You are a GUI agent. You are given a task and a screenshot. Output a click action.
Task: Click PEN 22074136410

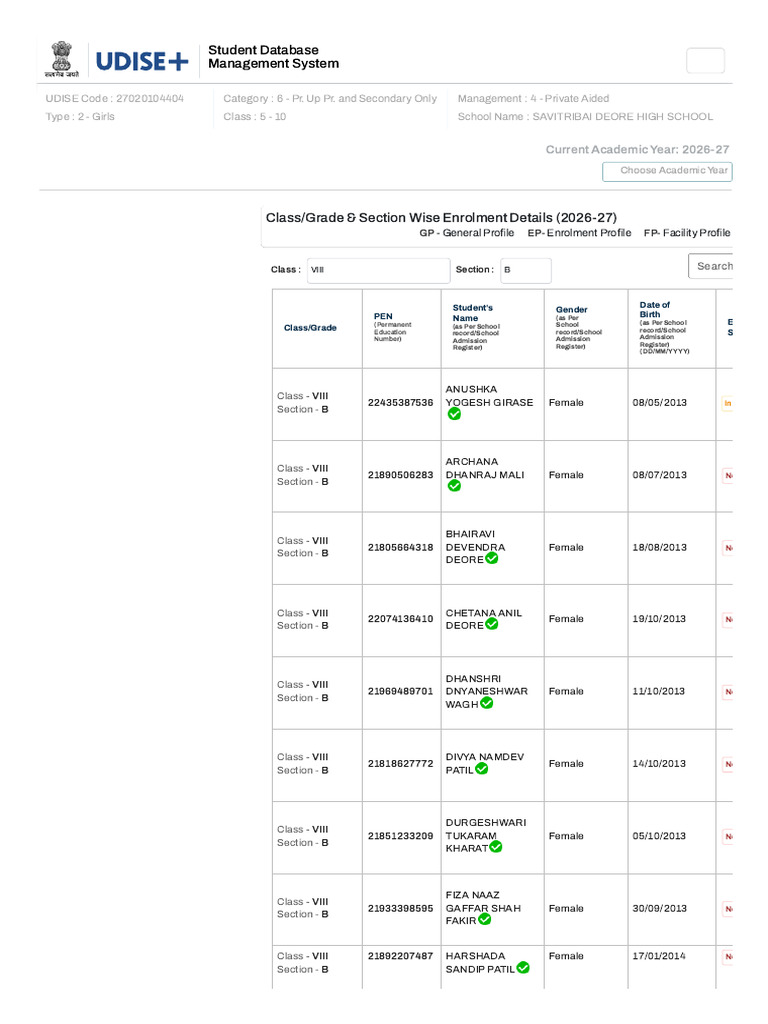pos(400,619)
